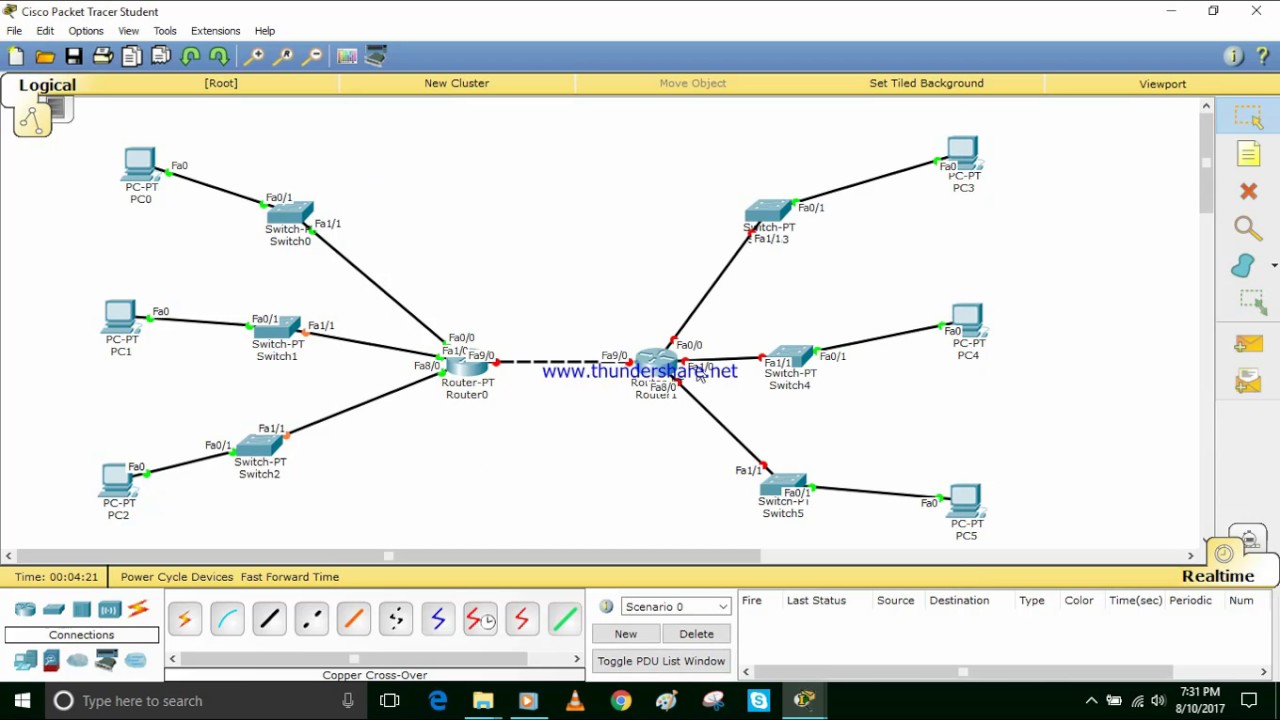Pick the Copper Straight-Through cable
1280x720 pixels.
(x=269, y=620)
